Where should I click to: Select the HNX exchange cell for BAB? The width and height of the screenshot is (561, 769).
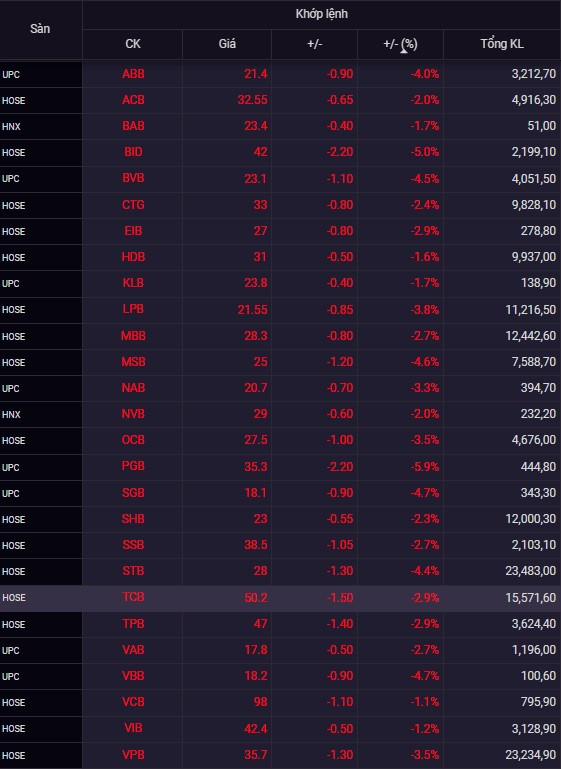(x=11, y=127)
